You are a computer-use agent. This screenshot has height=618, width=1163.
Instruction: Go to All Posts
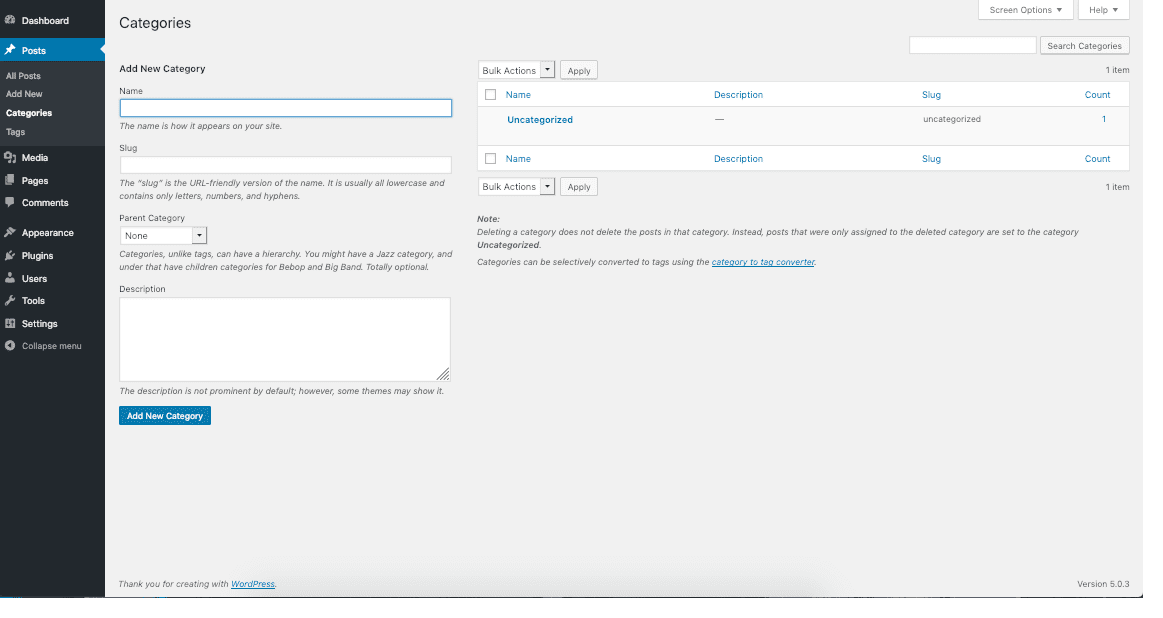pyautogui.click(x=23, y=75)
